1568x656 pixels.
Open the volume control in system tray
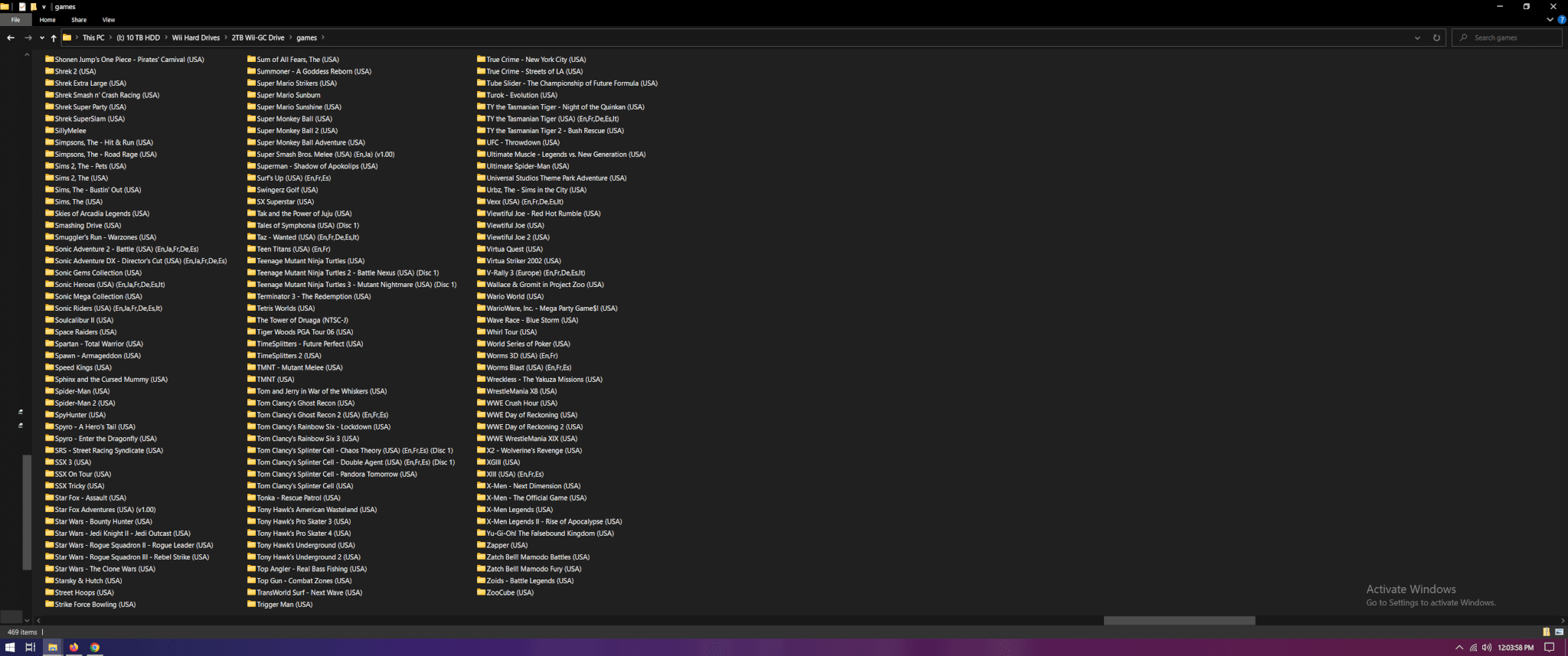coord(1486,648)
